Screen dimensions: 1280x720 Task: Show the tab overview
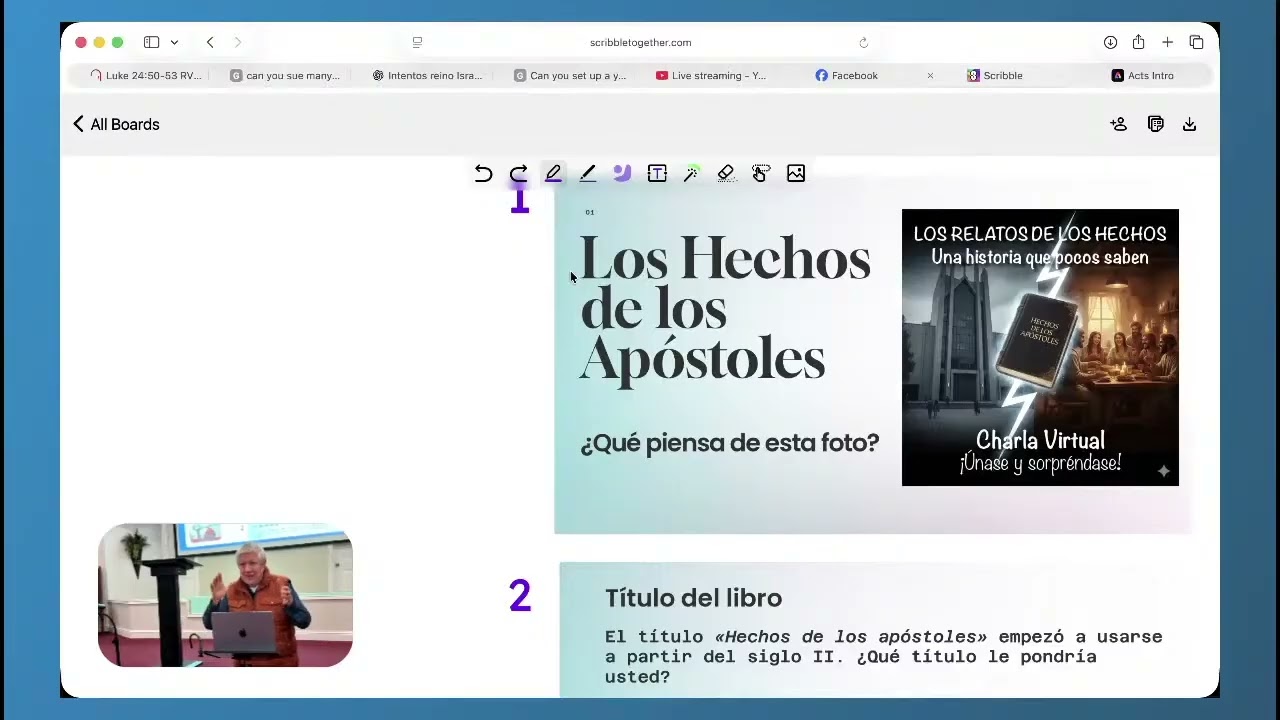pos(1196,42)
